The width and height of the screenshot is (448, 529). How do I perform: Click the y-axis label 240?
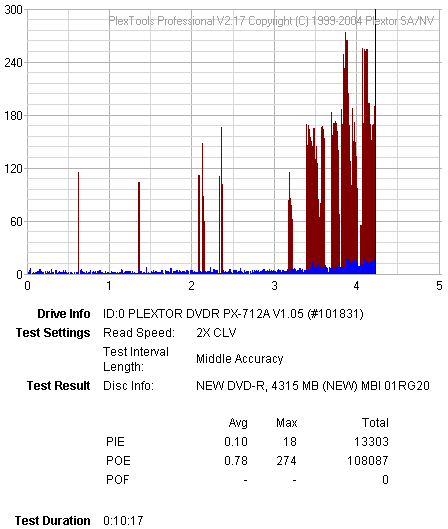[13, 63]
